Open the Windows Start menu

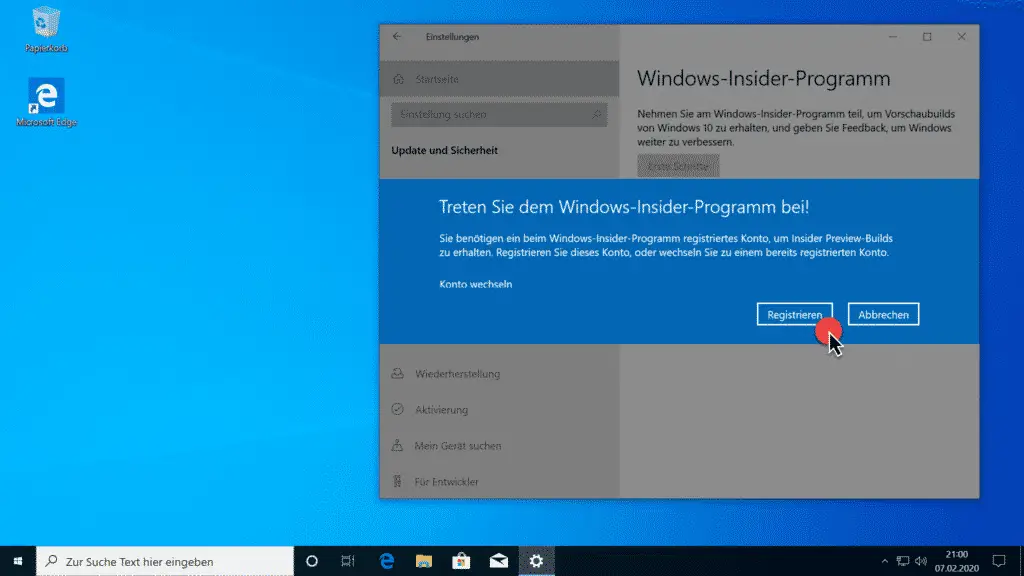(18, 561)
